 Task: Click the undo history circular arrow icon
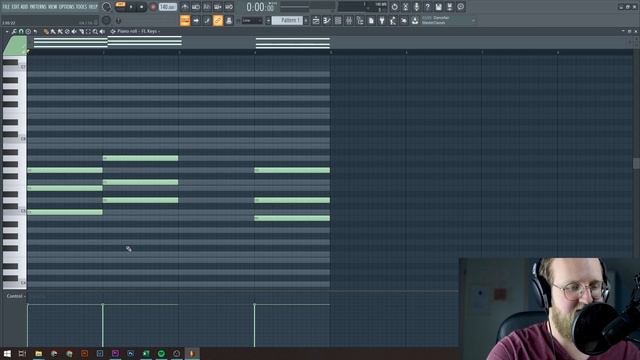click(x=394, y=7)
